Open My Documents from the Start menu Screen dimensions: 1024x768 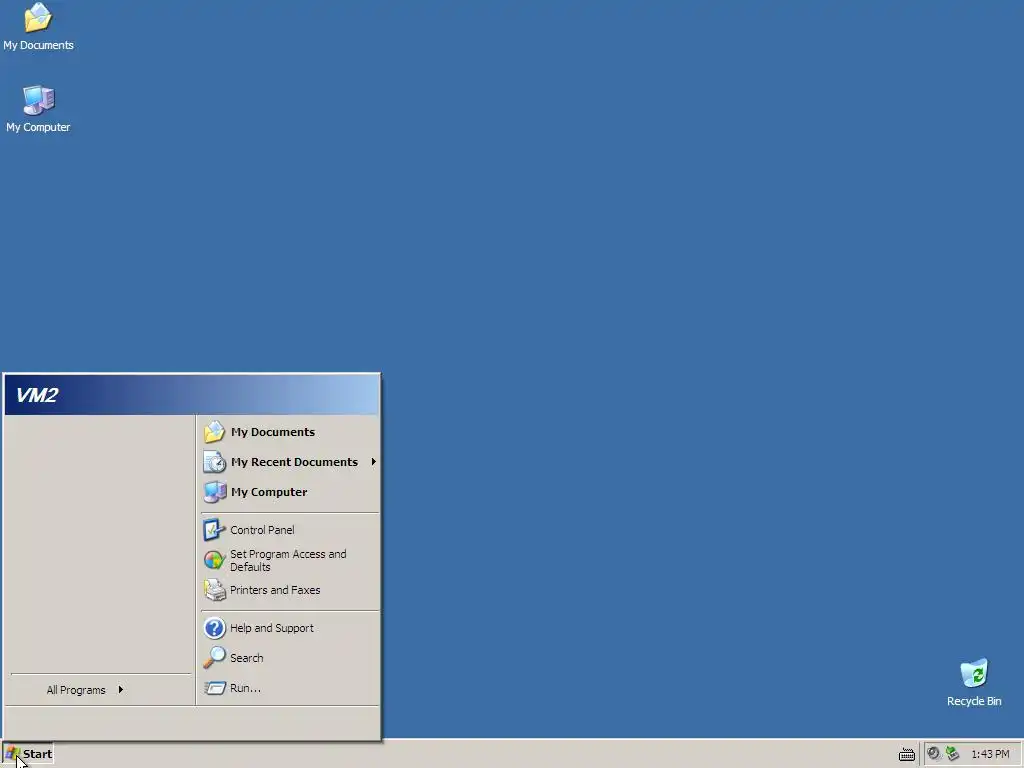point(289,432)
